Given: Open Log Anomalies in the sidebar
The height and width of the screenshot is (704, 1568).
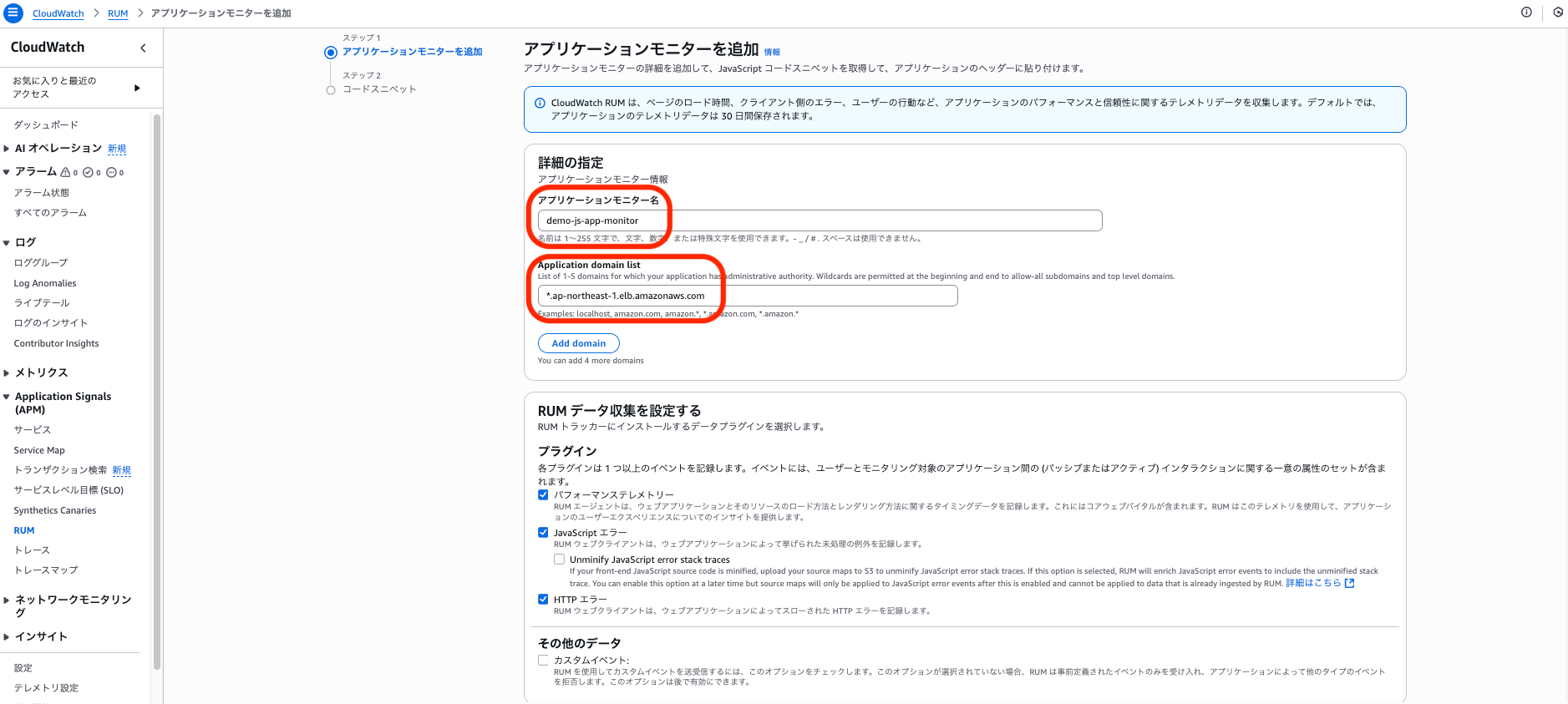Looking at the screenshot, I should 45,283.
